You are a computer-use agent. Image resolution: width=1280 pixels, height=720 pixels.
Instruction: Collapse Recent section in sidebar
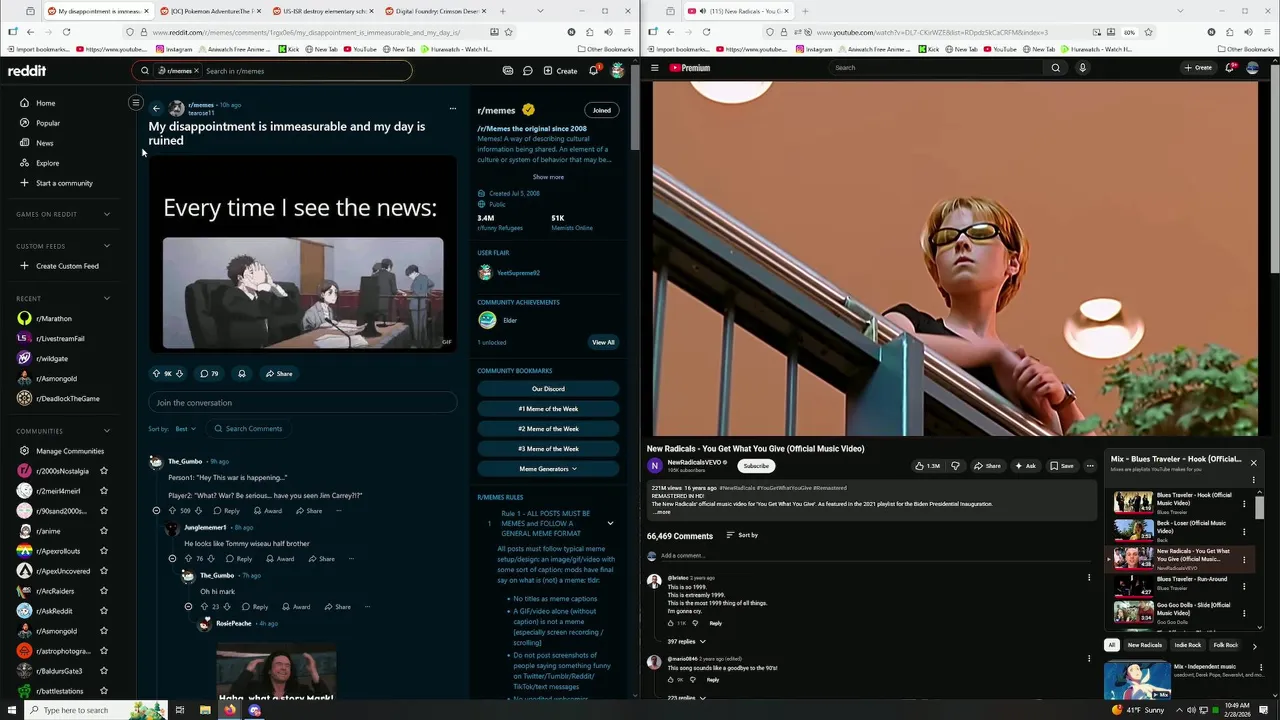107,298
